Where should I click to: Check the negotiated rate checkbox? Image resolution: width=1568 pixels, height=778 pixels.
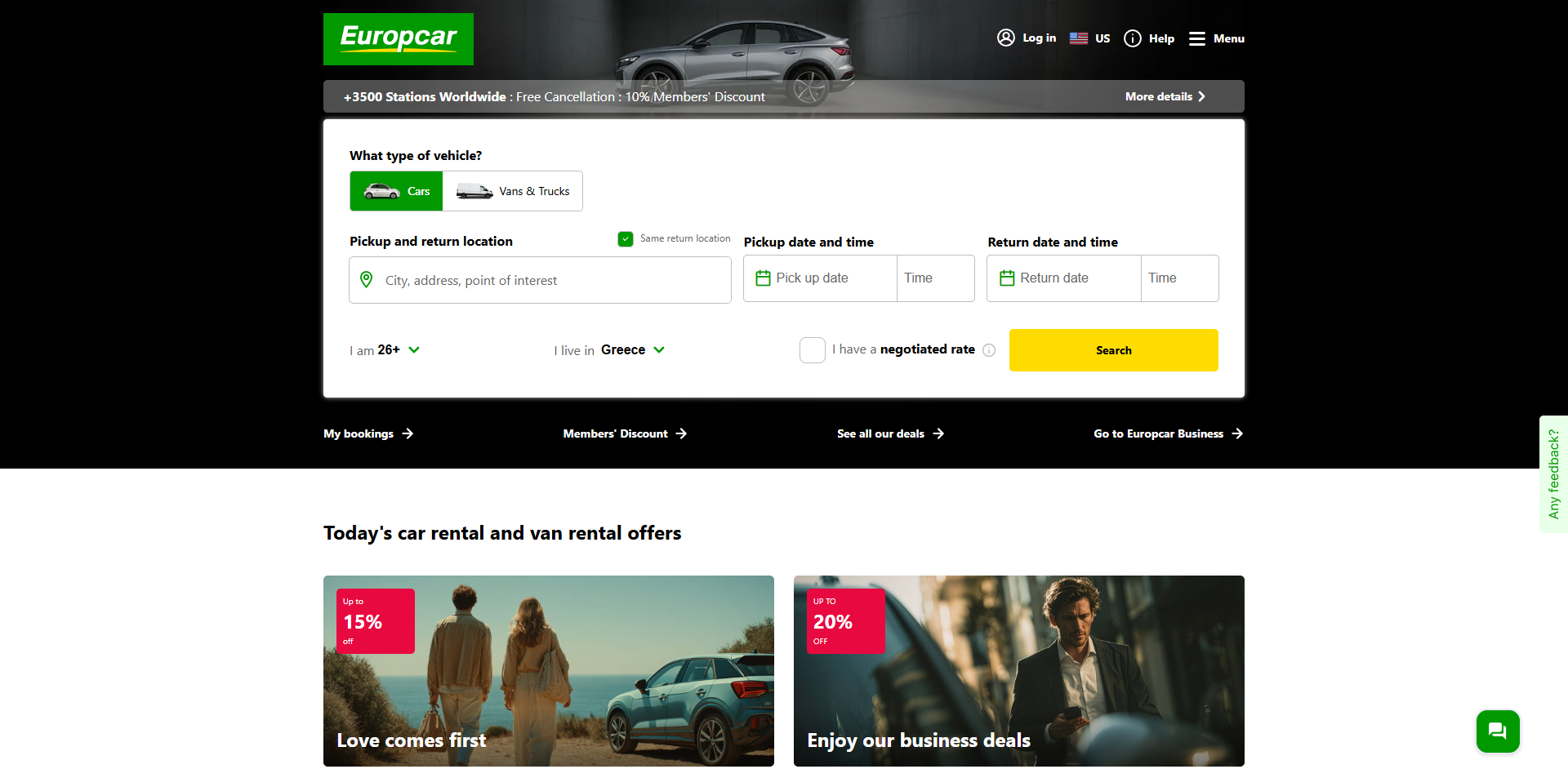point(813,350)
